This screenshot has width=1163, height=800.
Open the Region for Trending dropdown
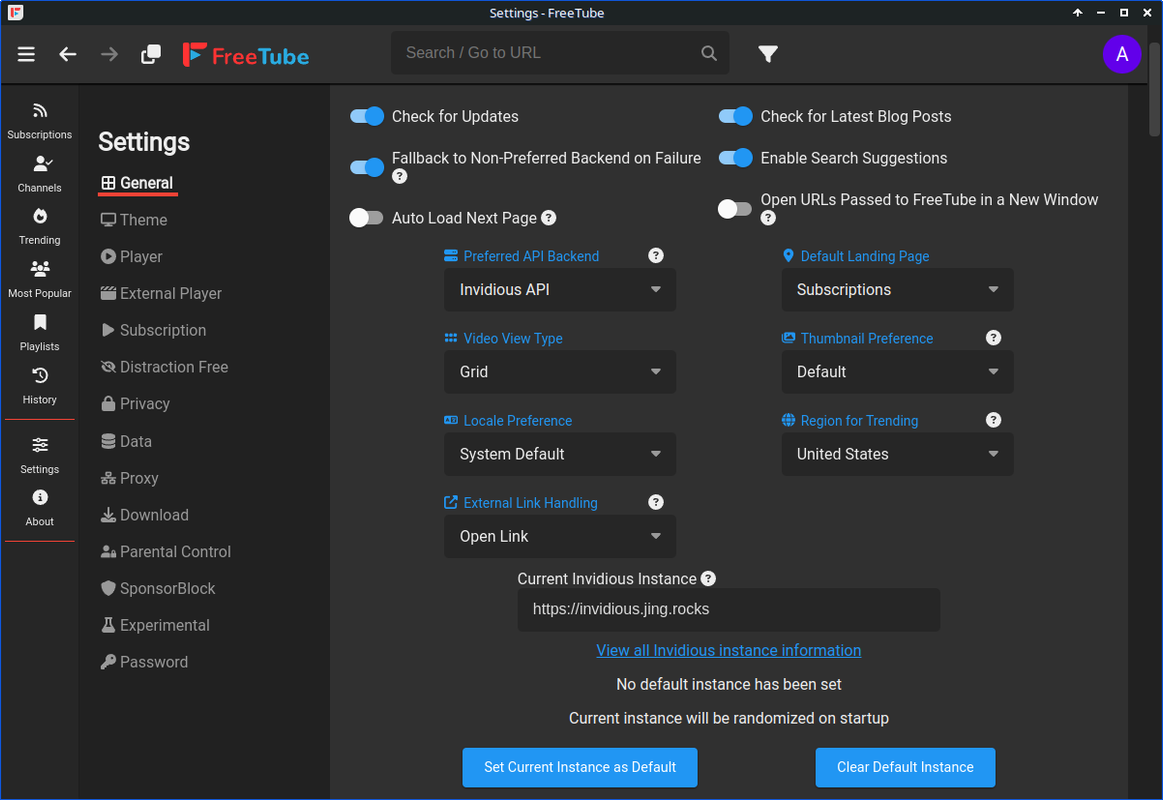tap(897, 454)
